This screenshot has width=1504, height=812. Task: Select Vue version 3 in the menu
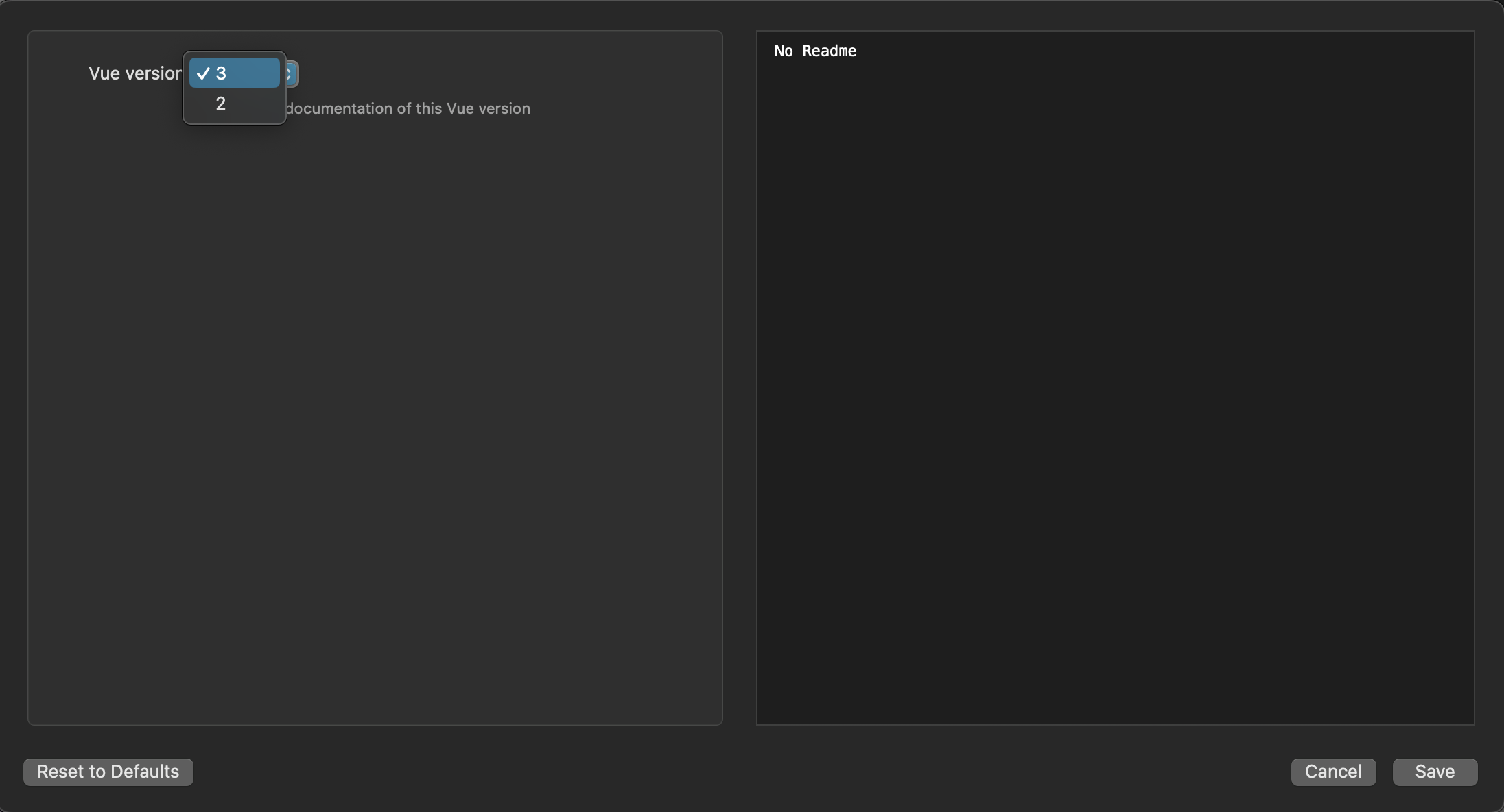point(235,73)
